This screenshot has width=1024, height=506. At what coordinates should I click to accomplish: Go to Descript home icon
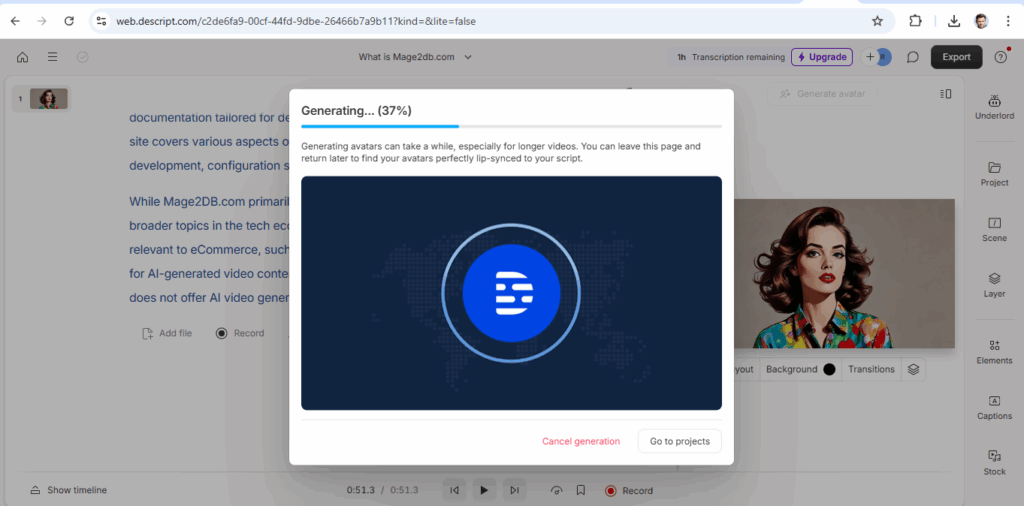coord(22,57)
